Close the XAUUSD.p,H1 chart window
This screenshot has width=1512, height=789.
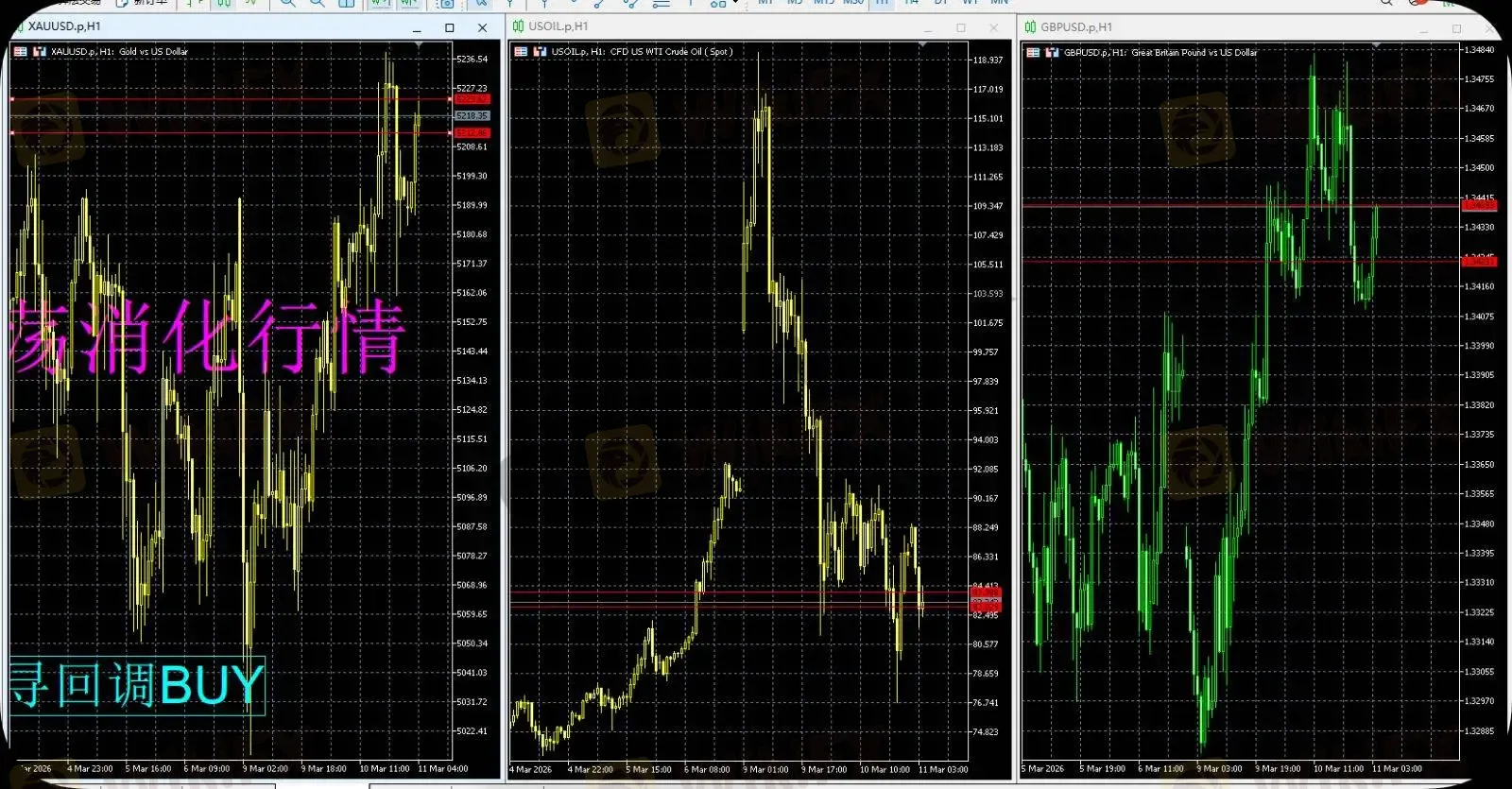coord(483,28)
